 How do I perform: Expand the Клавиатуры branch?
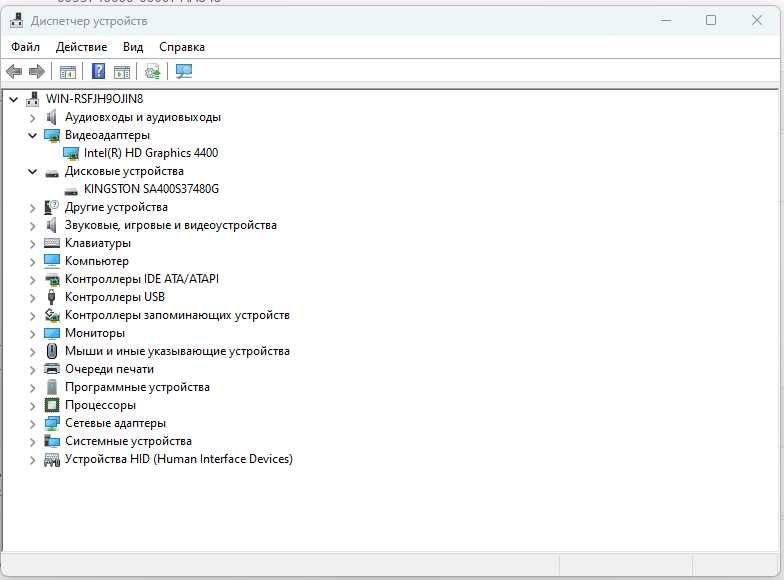[x=32, y=244]
